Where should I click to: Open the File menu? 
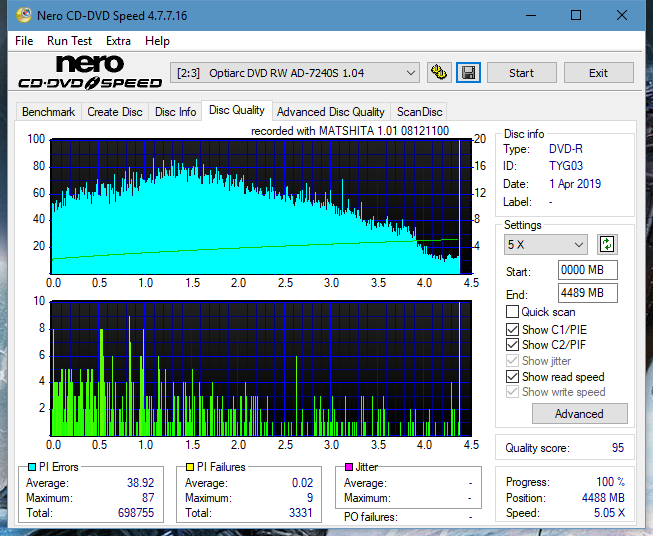point(24,41)
